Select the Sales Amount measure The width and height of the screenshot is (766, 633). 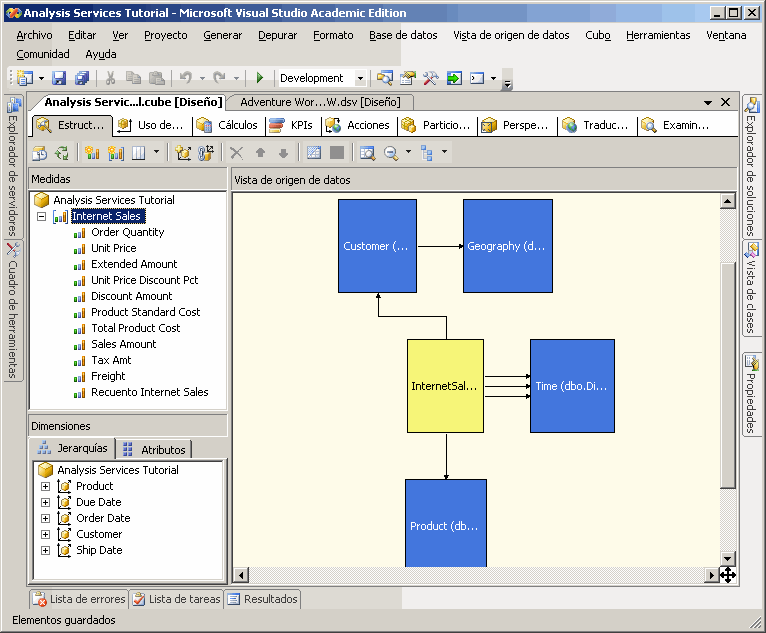[124, 344]
